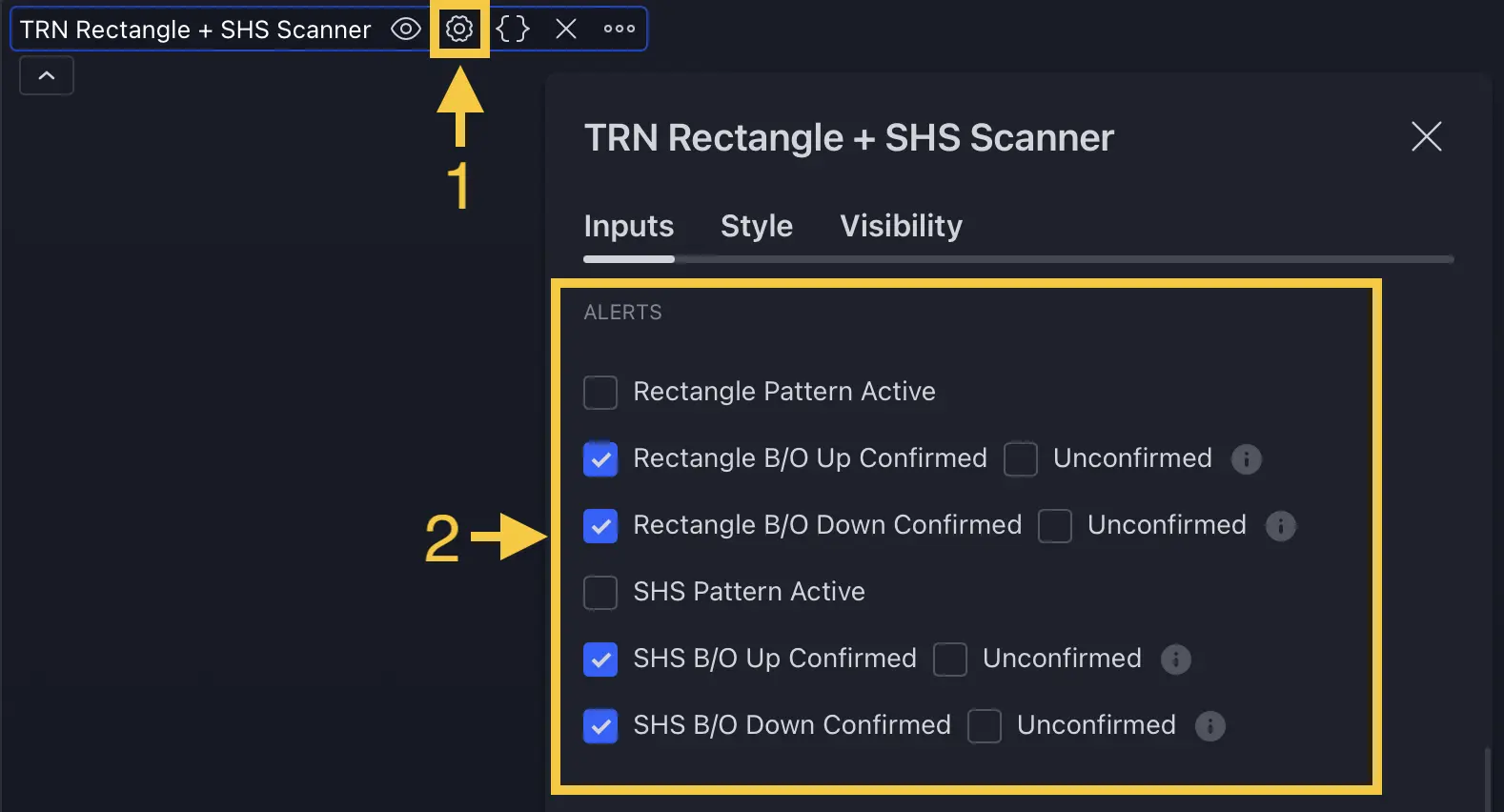Switch to the Inputs tab
Image resolution: width=1504 pixels, height=812 pixels.
629,226
